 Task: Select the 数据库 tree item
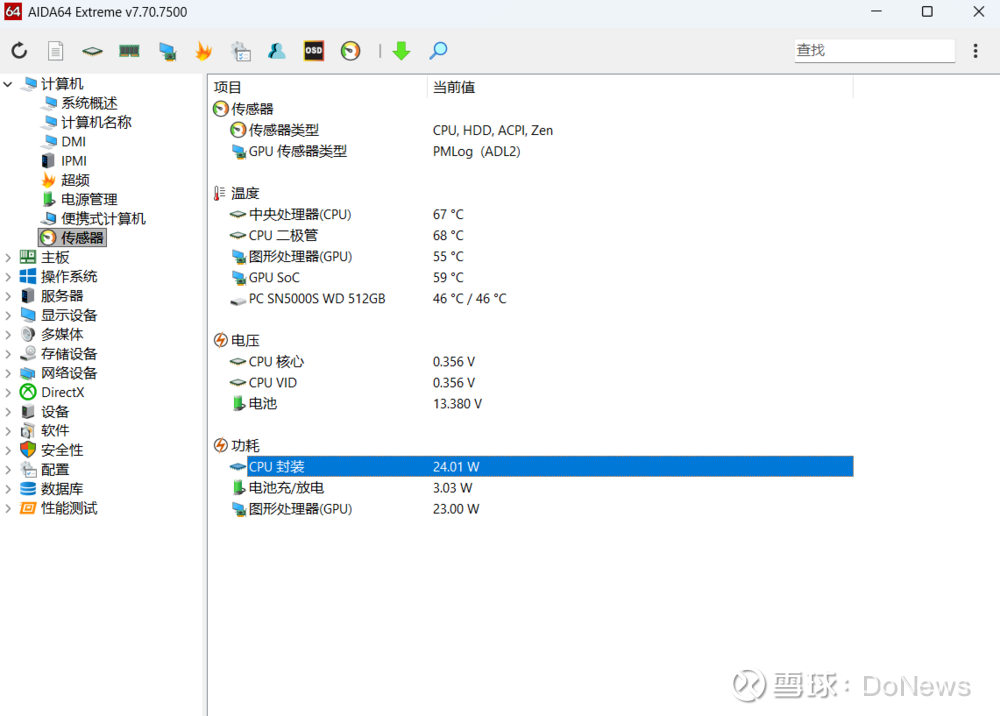point(62,488)
